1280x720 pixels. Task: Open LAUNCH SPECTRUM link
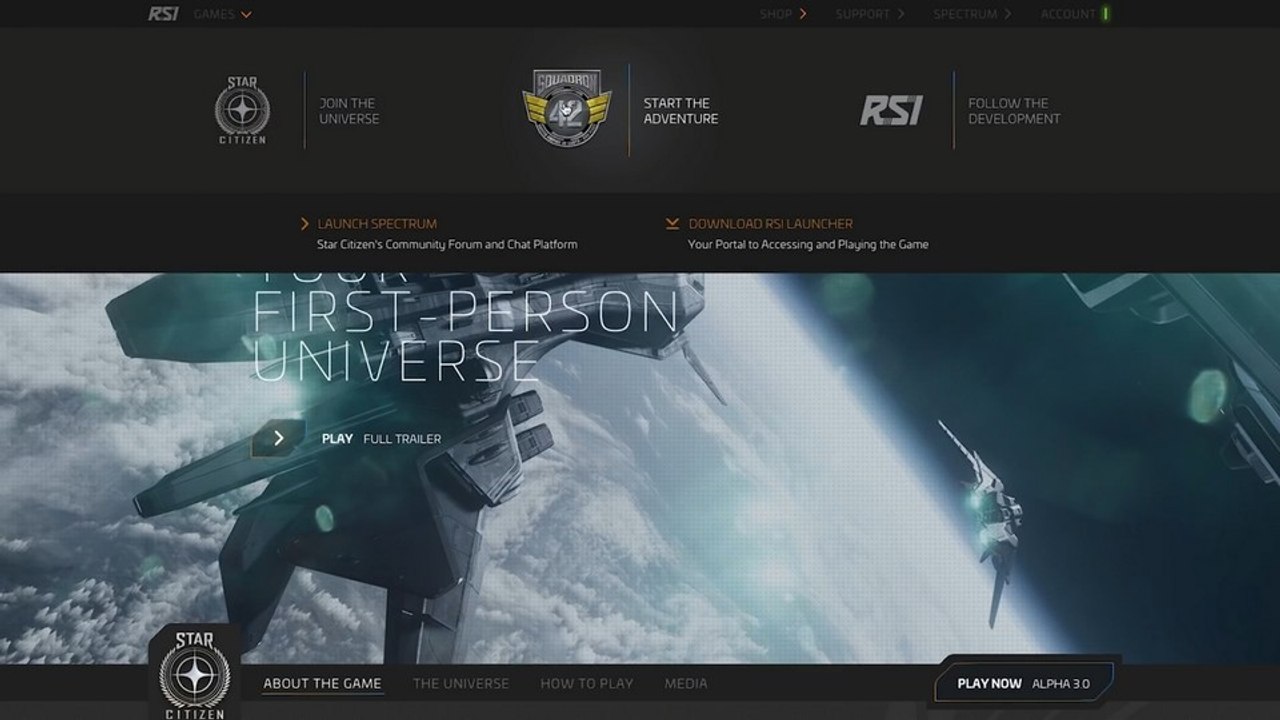[377, 224]
